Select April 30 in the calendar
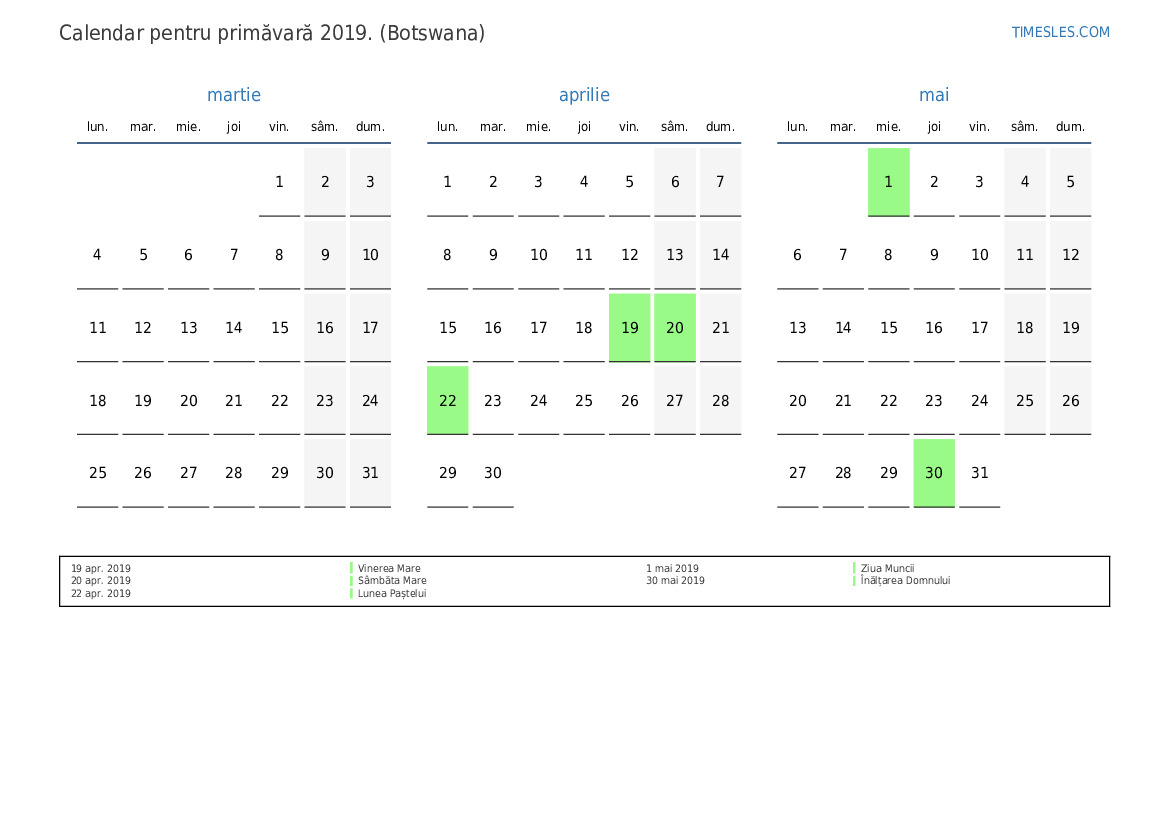Image resolution: width=1169 pixels, height=827 pixels. 493,473
